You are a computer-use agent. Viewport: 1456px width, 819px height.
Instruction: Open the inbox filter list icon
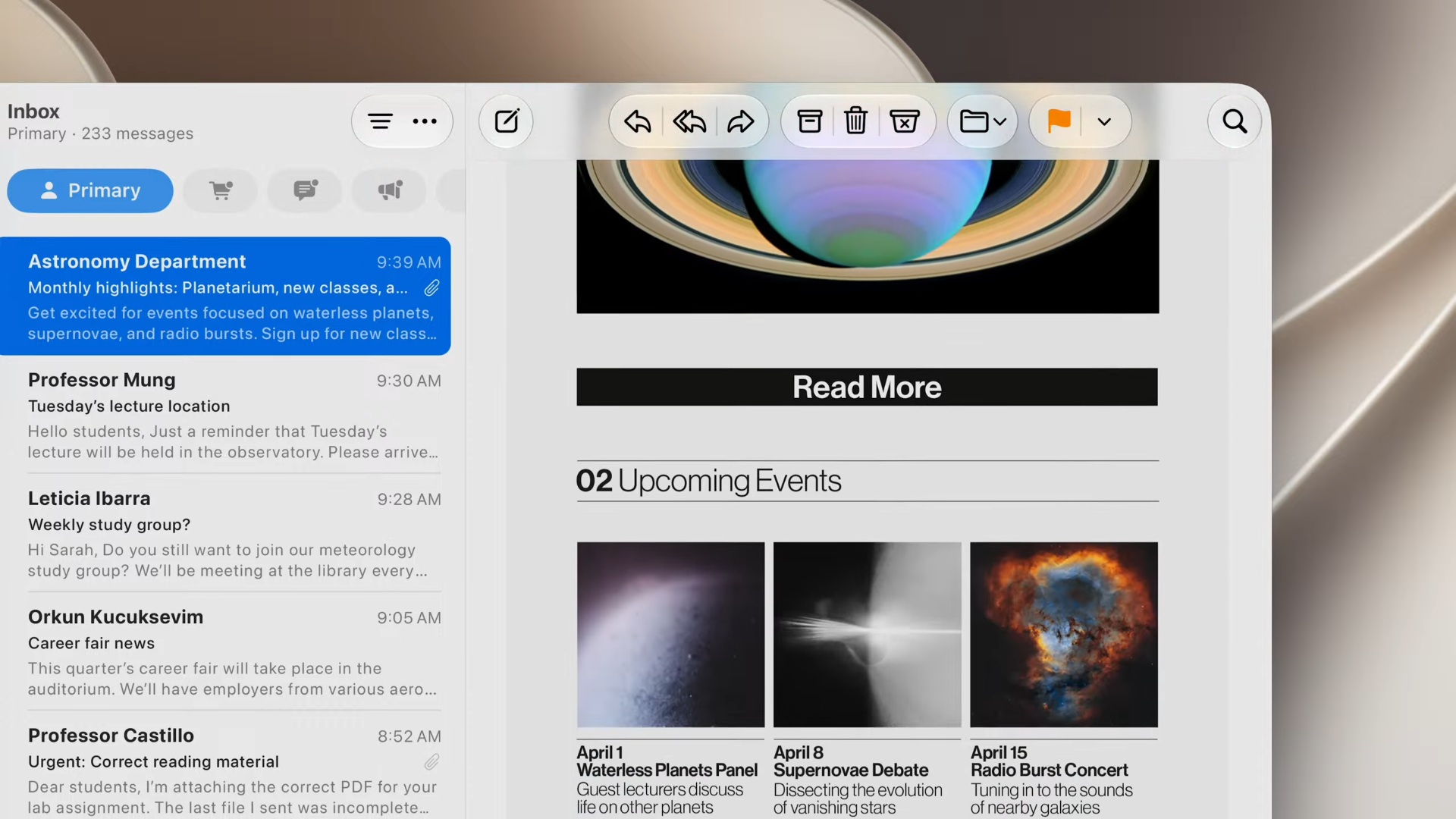(380, 121)
